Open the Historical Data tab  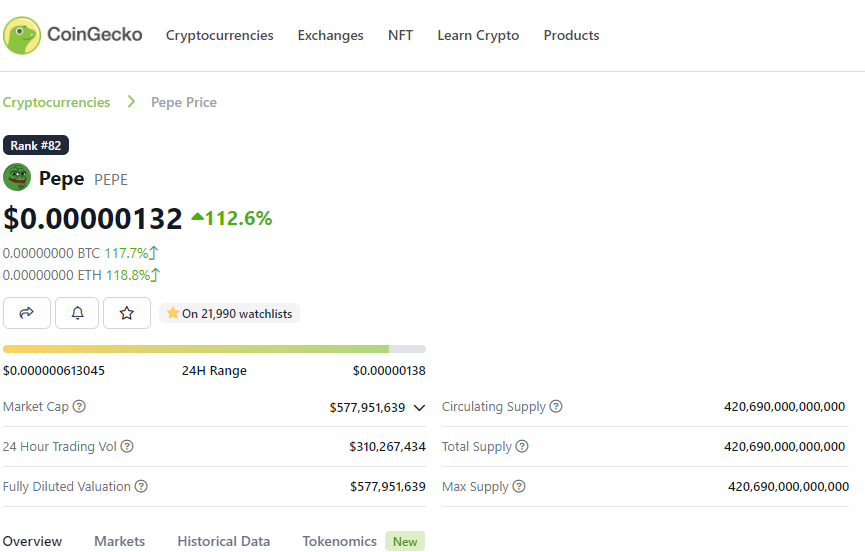coord(223,541)
